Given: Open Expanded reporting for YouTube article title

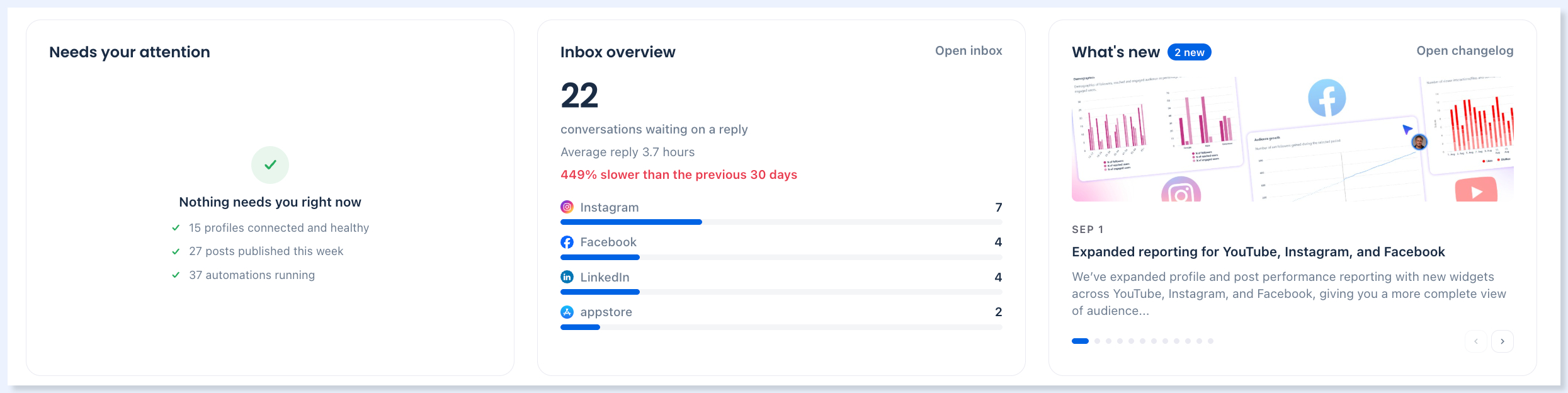Looking at the screenshot, I should tap(1258, 252).
